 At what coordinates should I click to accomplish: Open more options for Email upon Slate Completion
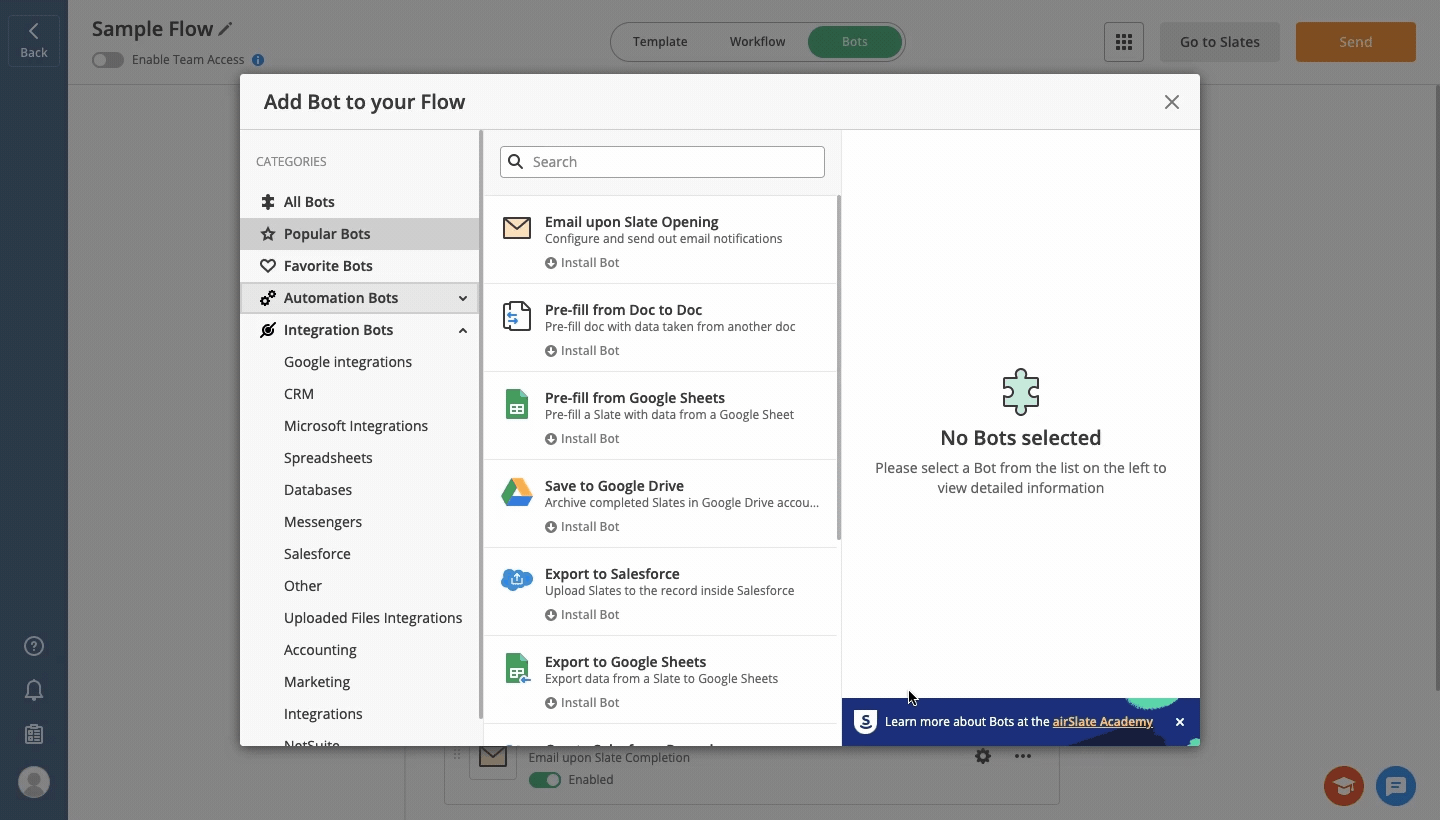[x=1022, y=757]
